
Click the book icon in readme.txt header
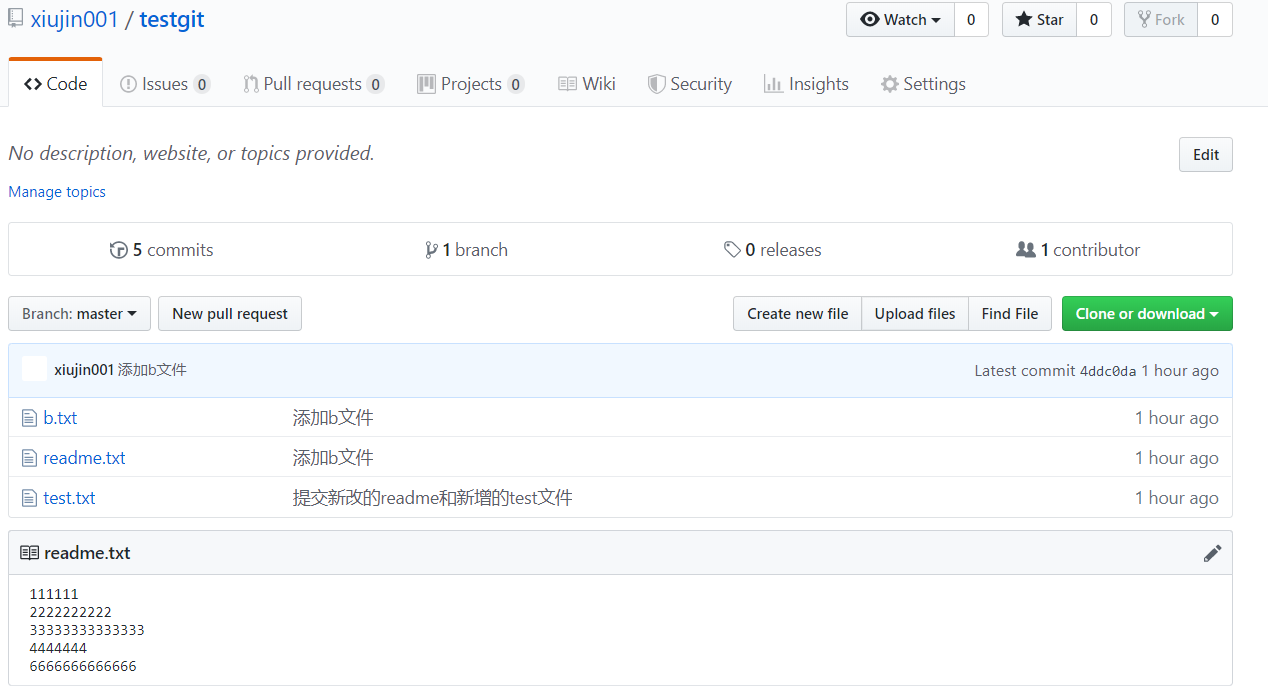pyautogui.click(x=30, y=553)
